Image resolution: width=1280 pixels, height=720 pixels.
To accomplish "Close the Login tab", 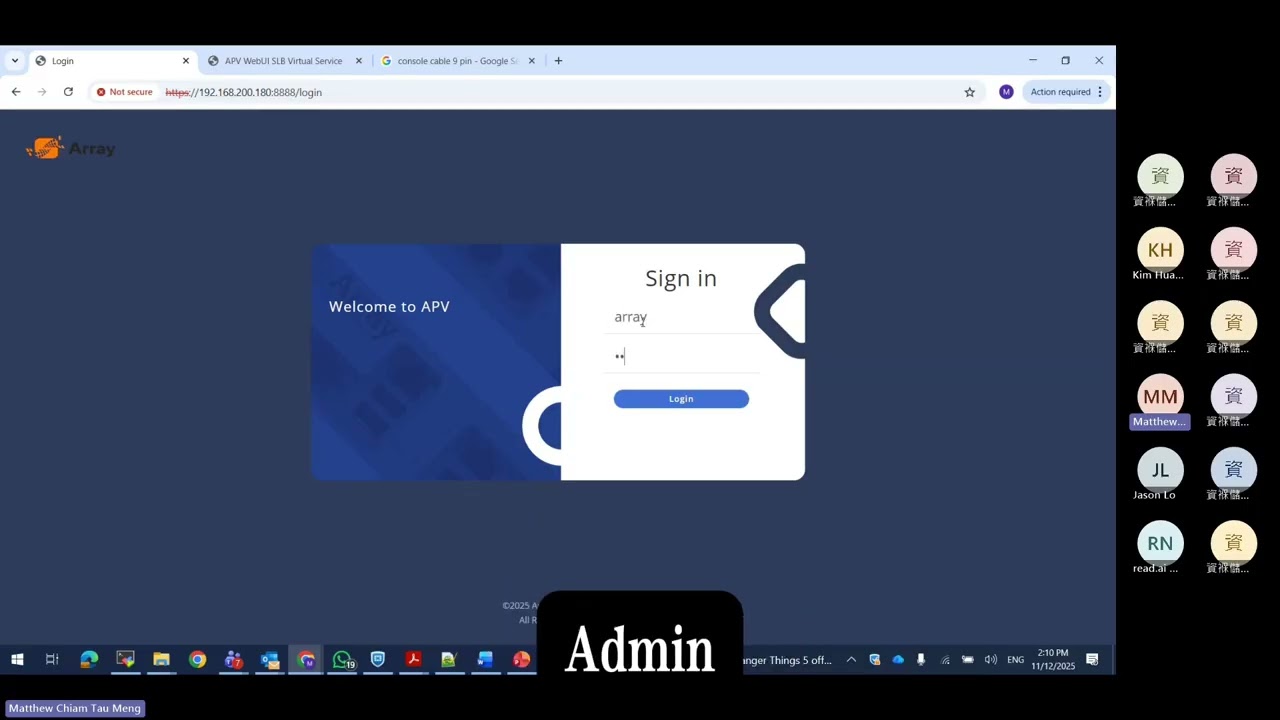I will [x=185, y=61].
